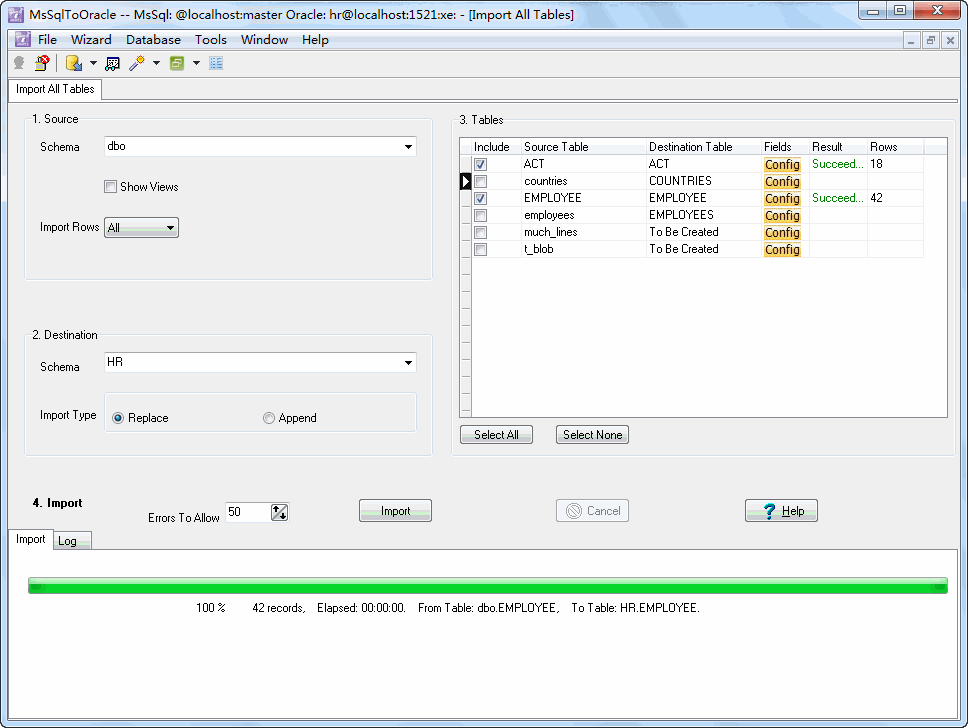Click the COUNTRIES destination table cell
This screenshot has height=728, width=968.
click(x=704, y=182)
